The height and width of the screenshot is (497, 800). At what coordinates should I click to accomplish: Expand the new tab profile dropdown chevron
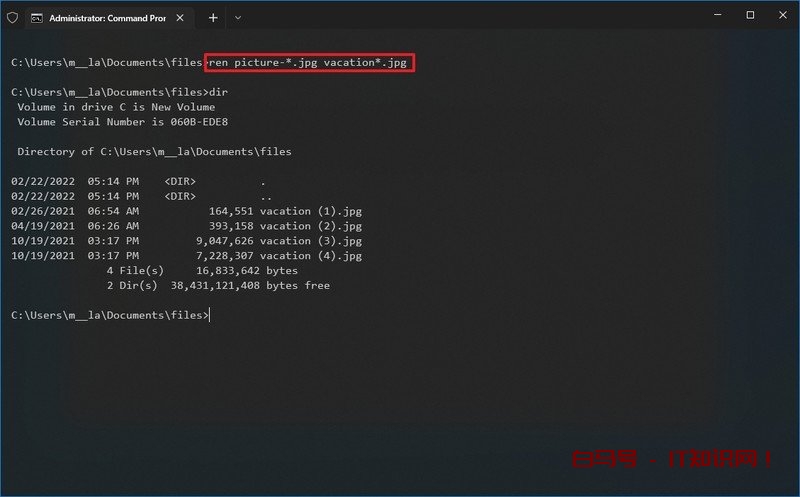point(238,17)
